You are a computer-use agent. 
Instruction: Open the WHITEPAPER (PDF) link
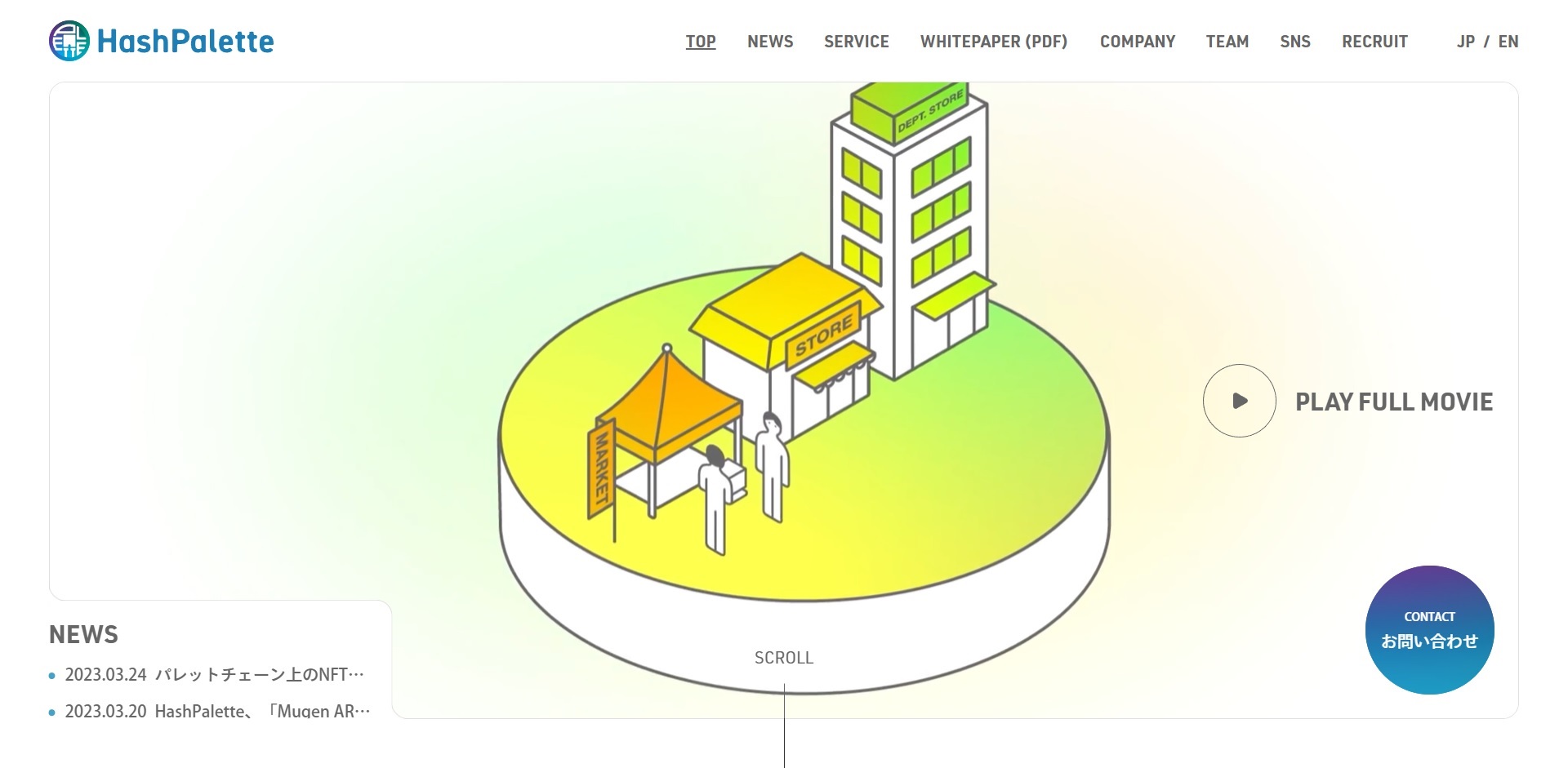pos(993,42)
